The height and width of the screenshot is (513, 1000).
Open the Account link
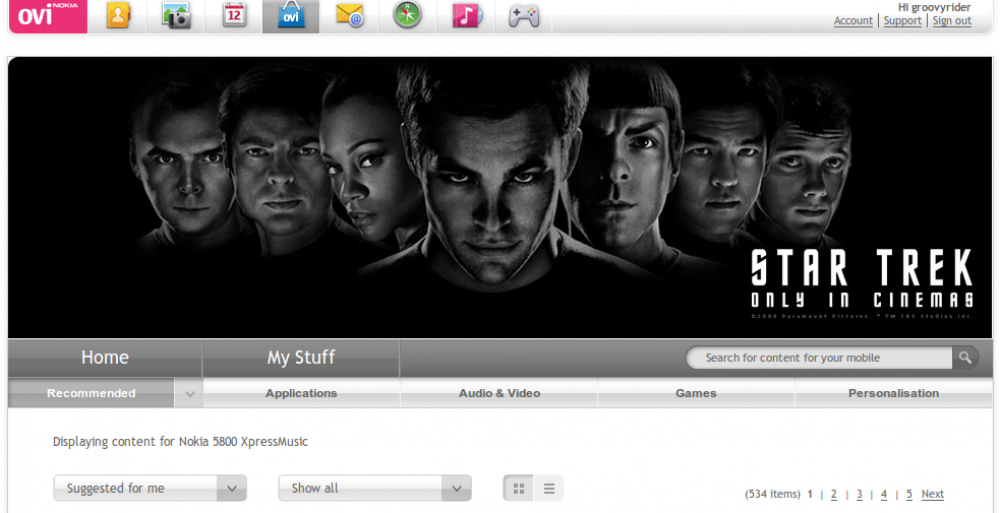tap(853, 21)
